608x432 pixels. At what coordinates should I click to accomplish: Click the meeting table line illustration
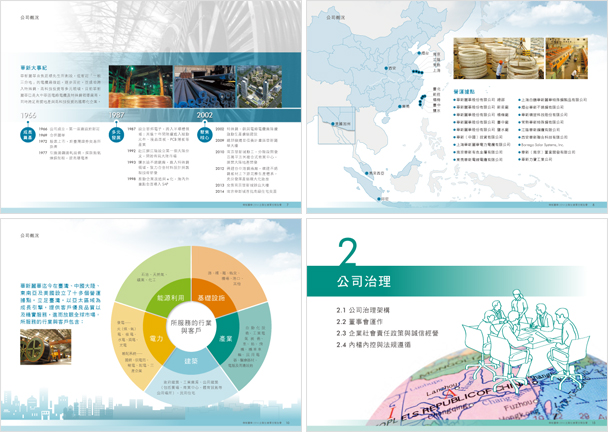[x=526, y=341]
